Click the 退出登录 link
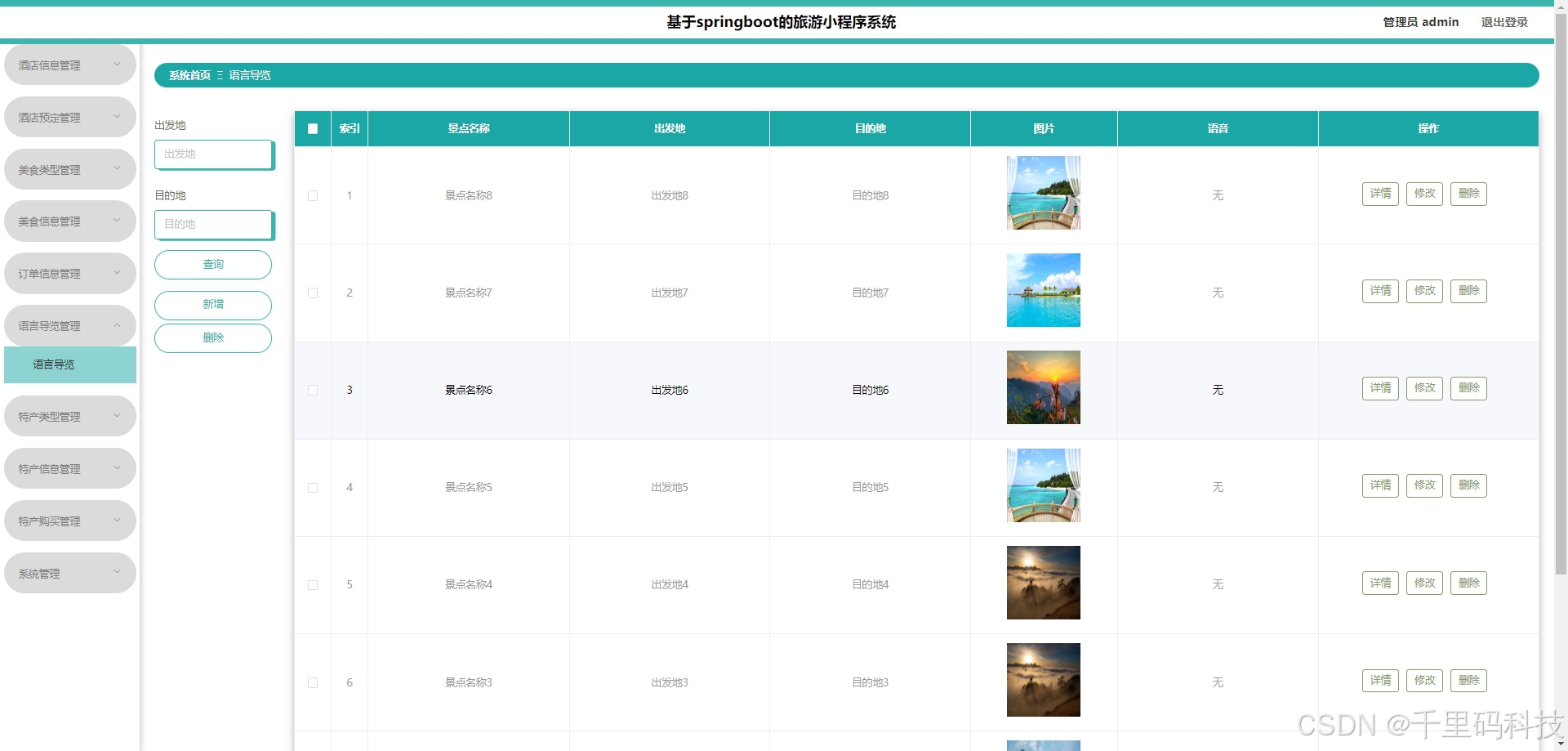The width and height of the screenshot is (1568, 751). coord(1504,22)
